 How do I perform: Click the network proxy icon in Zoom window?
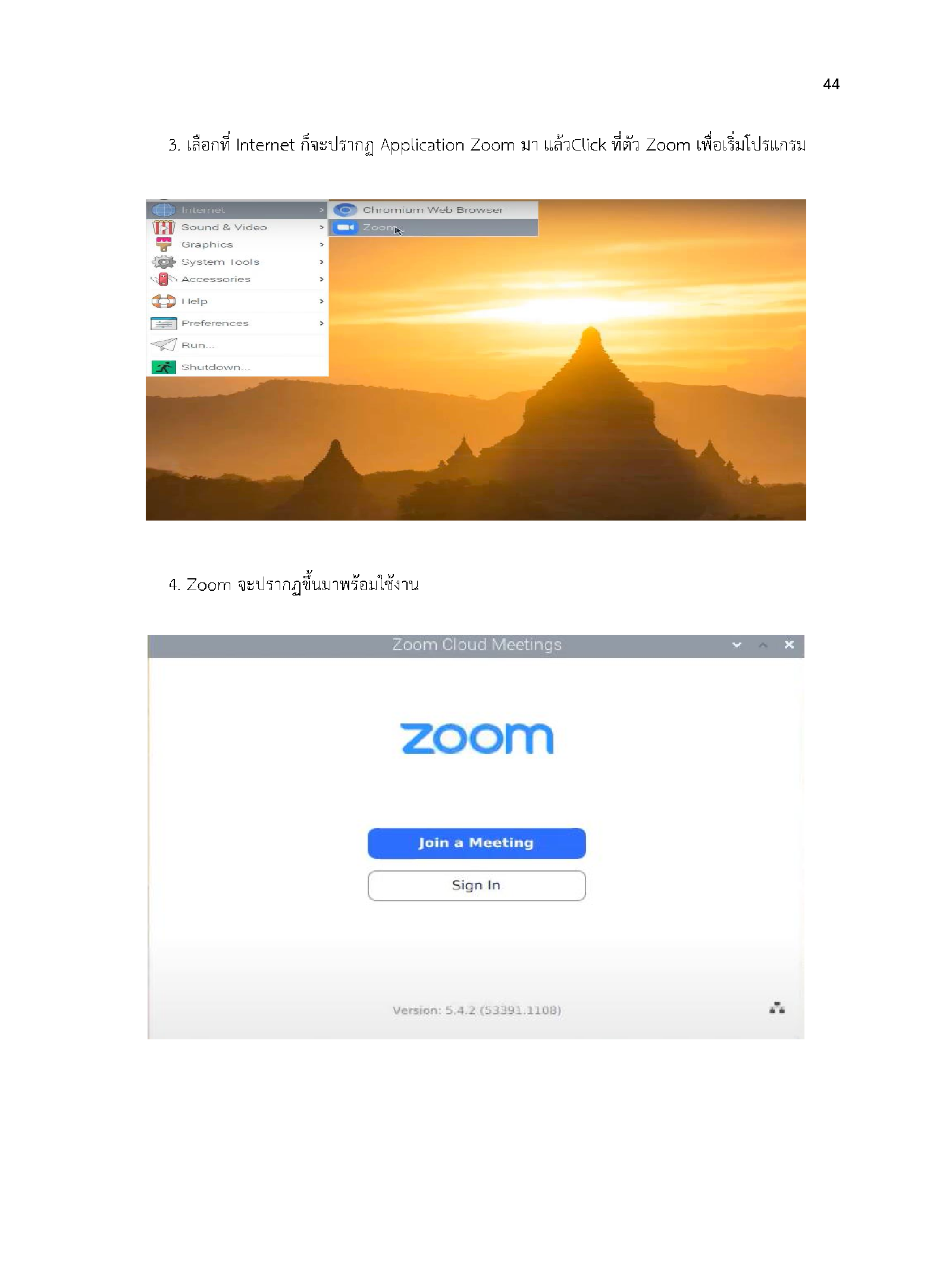pos(777,1008)
